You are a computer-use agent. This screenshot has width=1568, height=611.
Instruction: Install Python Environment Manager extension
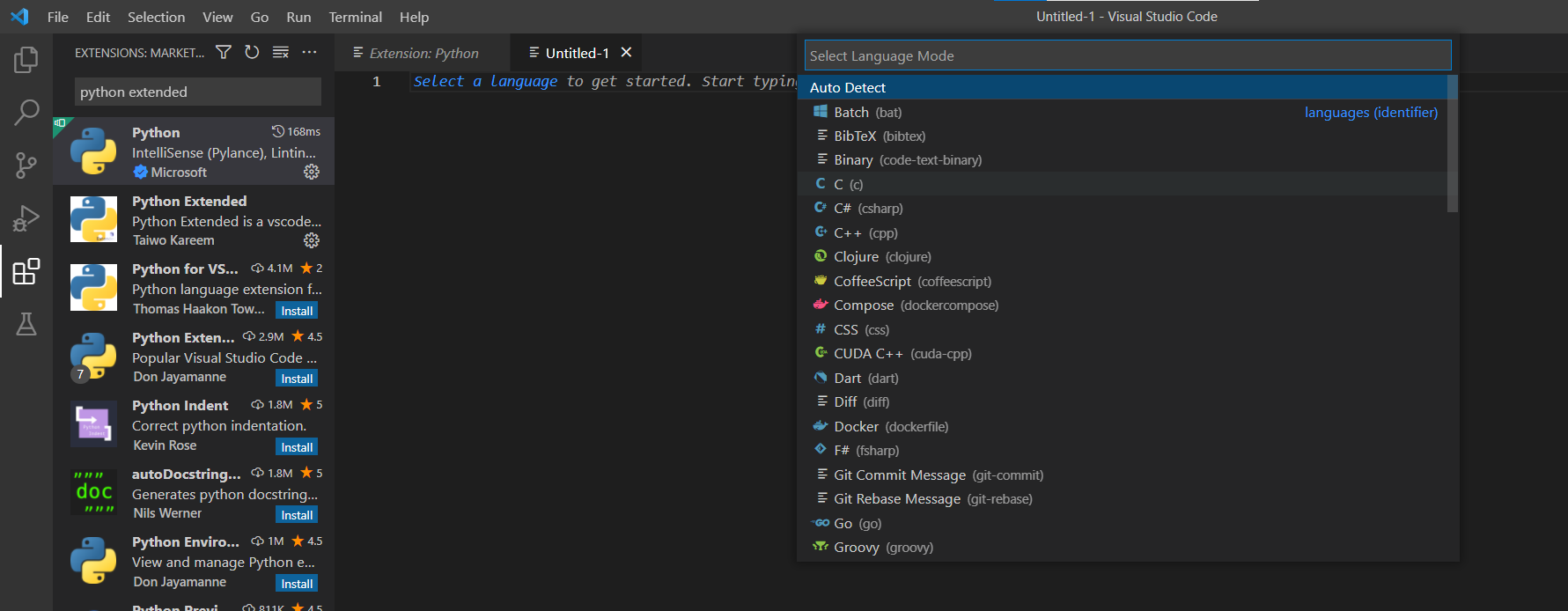pos(297,584)
